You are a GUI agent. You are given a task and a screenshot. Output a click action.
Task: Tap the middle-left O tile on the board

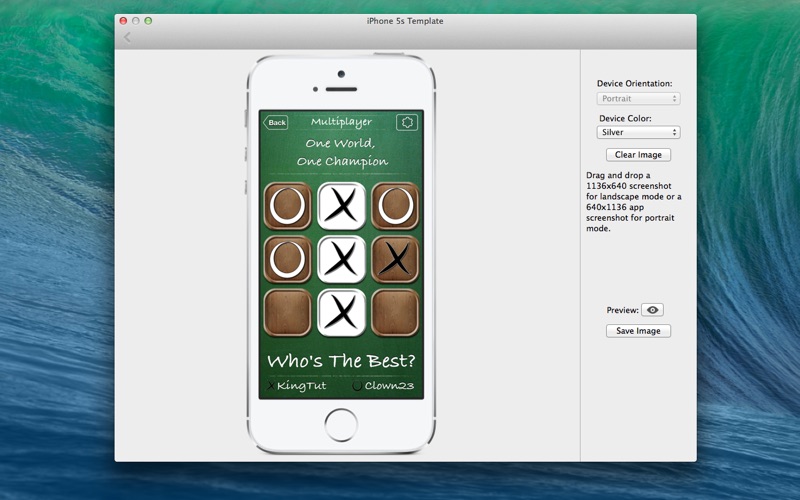287,259
